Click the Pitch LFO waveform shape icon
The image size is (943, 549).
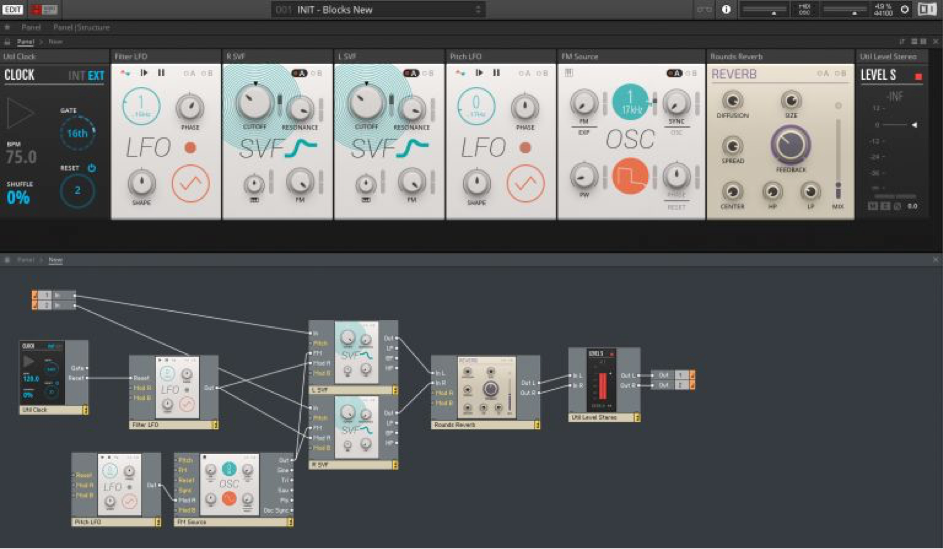(526, 183)
